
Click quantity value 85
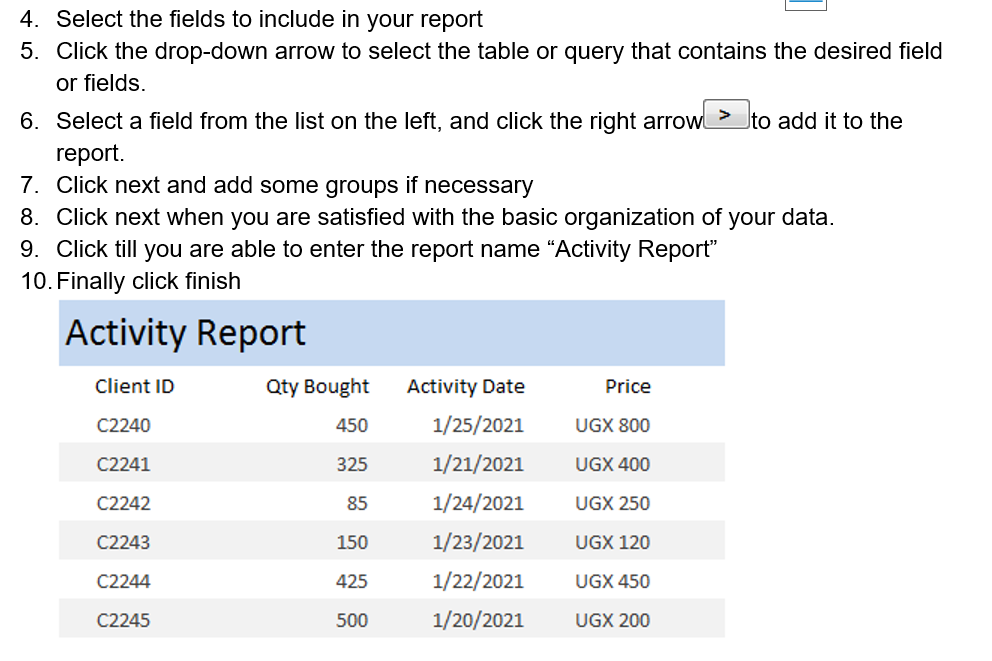coord(357,503)
